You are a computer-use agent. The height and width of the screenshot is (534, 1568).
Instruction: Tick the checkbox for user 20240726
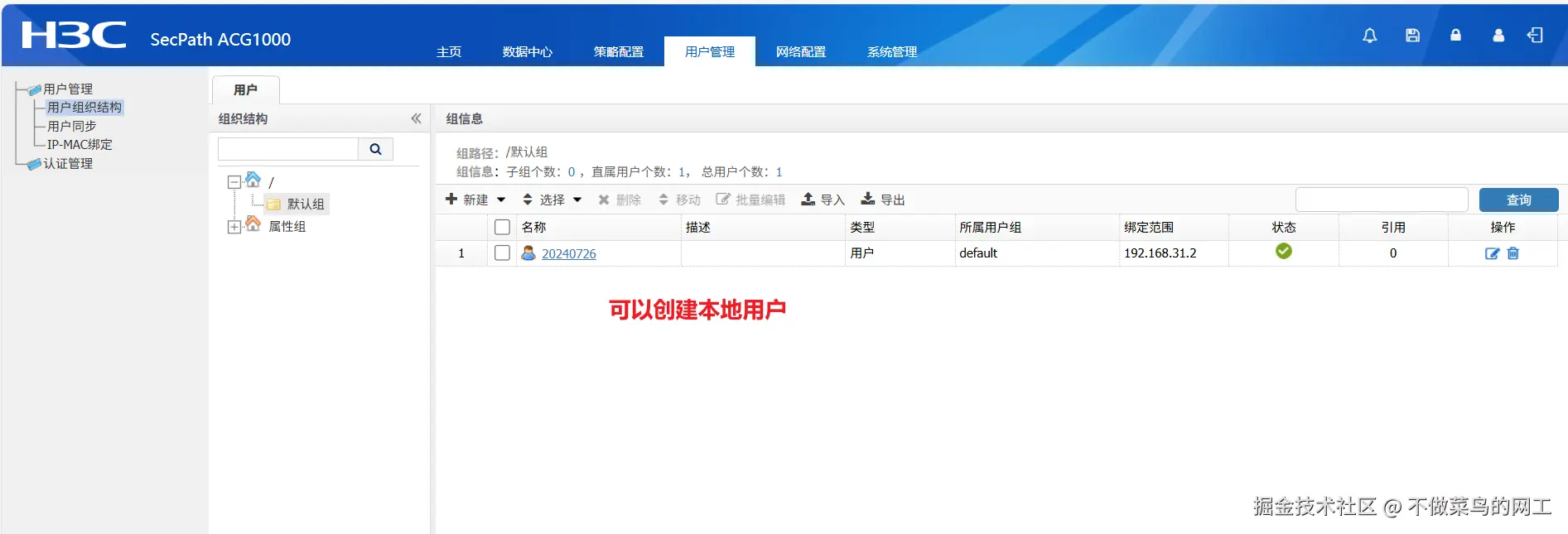(x=502, y=253)
